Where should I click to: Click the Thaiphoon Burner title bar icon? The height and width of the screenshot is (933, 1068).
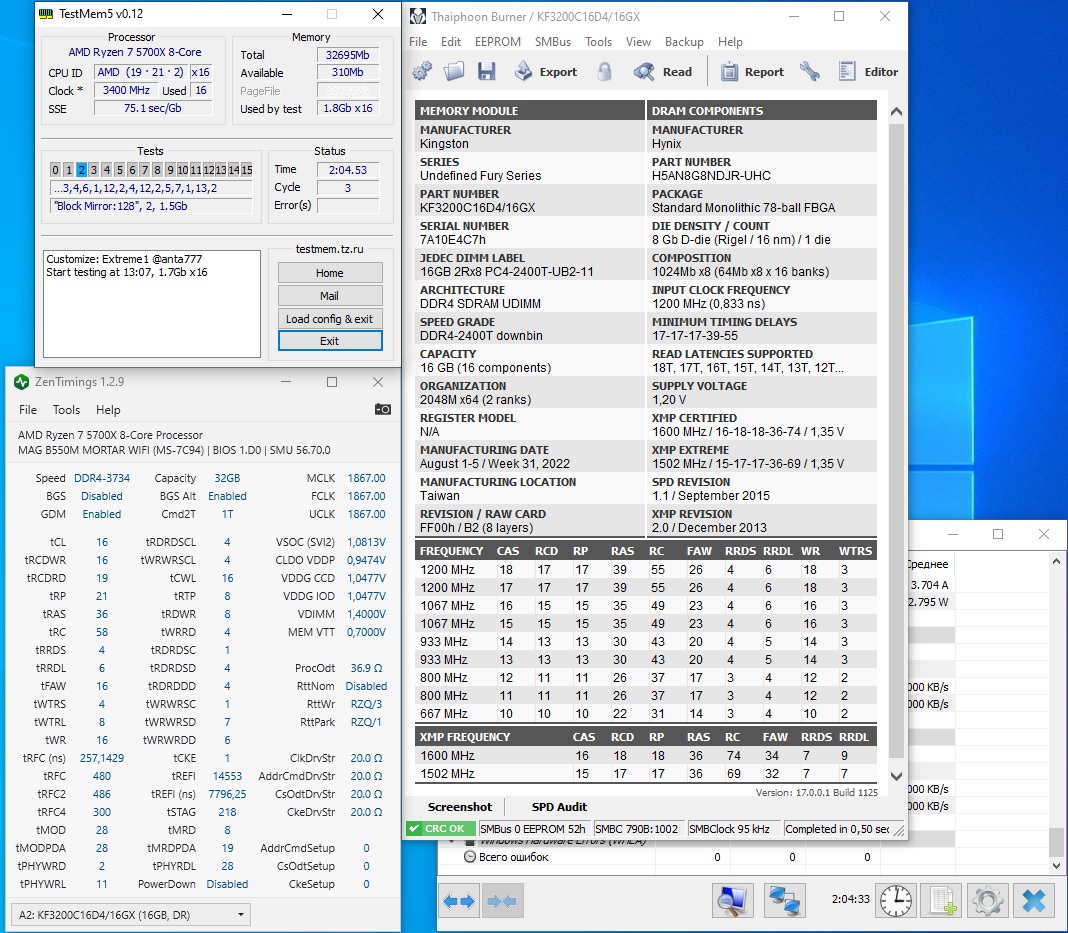pyautogui.click(x=418, y=16)
